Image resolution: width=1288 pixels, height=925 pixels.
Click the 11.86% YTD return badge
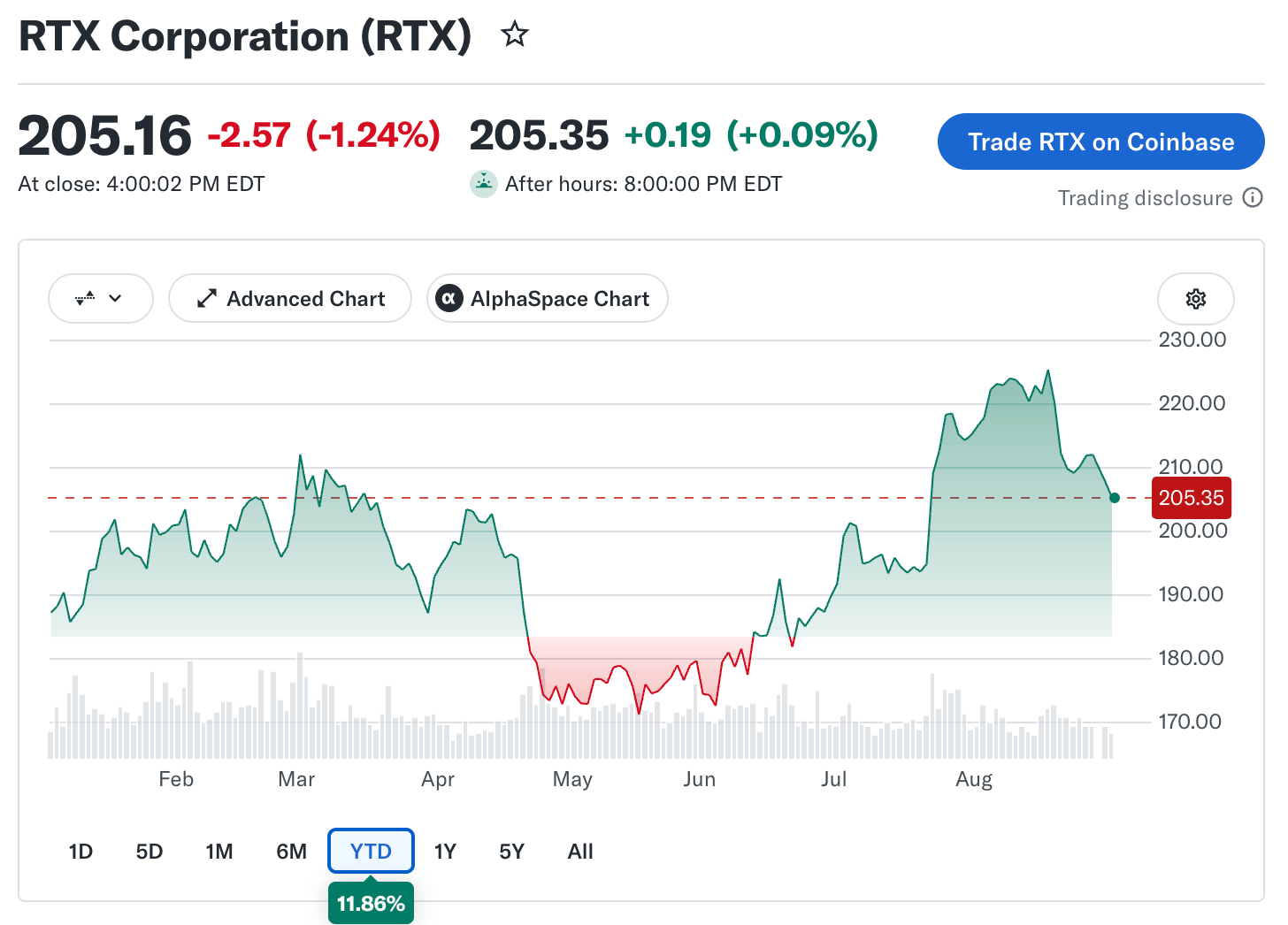371,904
